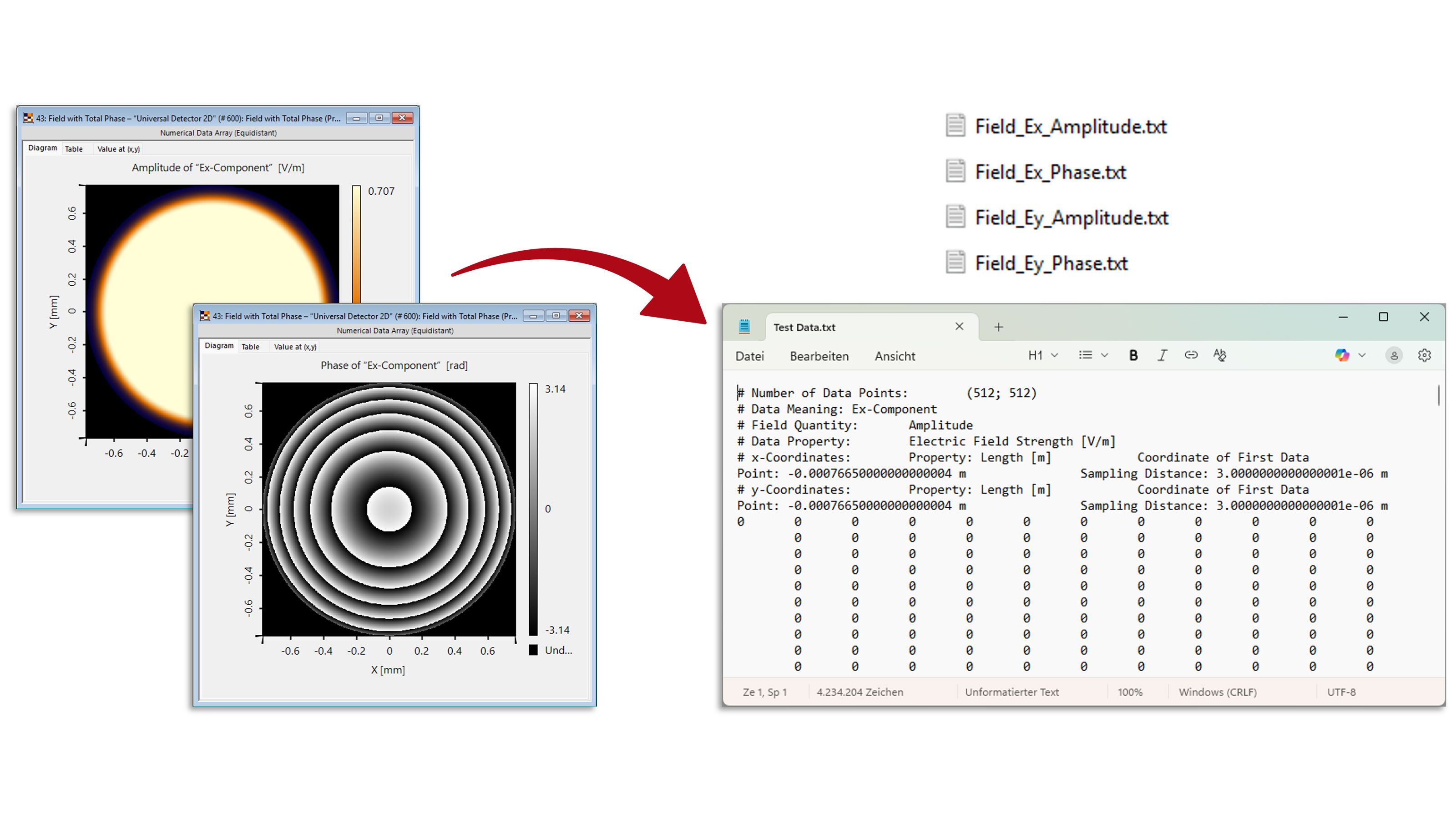Create a new tab with the plus button

point(998,327)
